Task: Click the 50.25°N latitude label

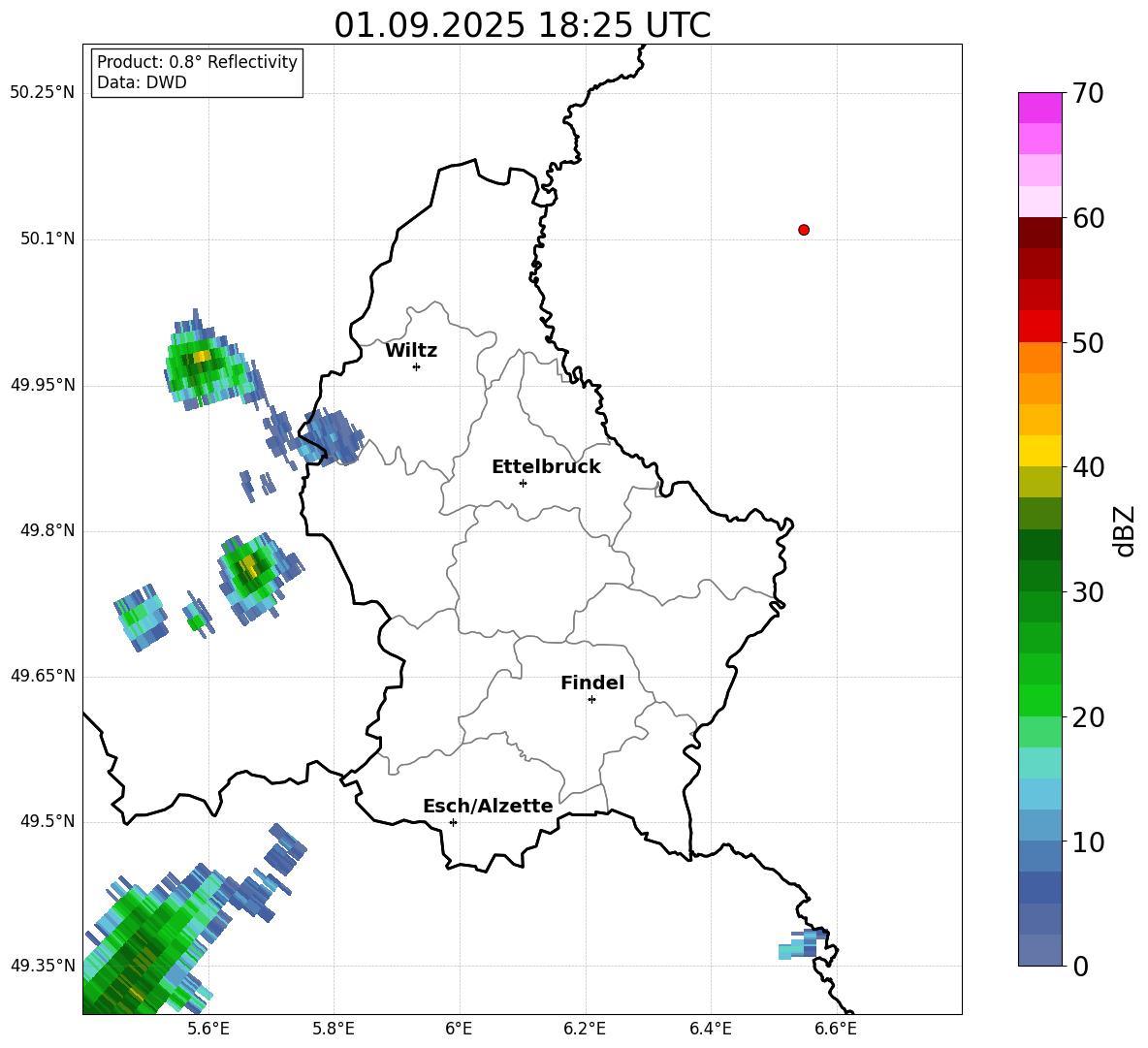Action: pyautogui.click(x=43, y=93)
